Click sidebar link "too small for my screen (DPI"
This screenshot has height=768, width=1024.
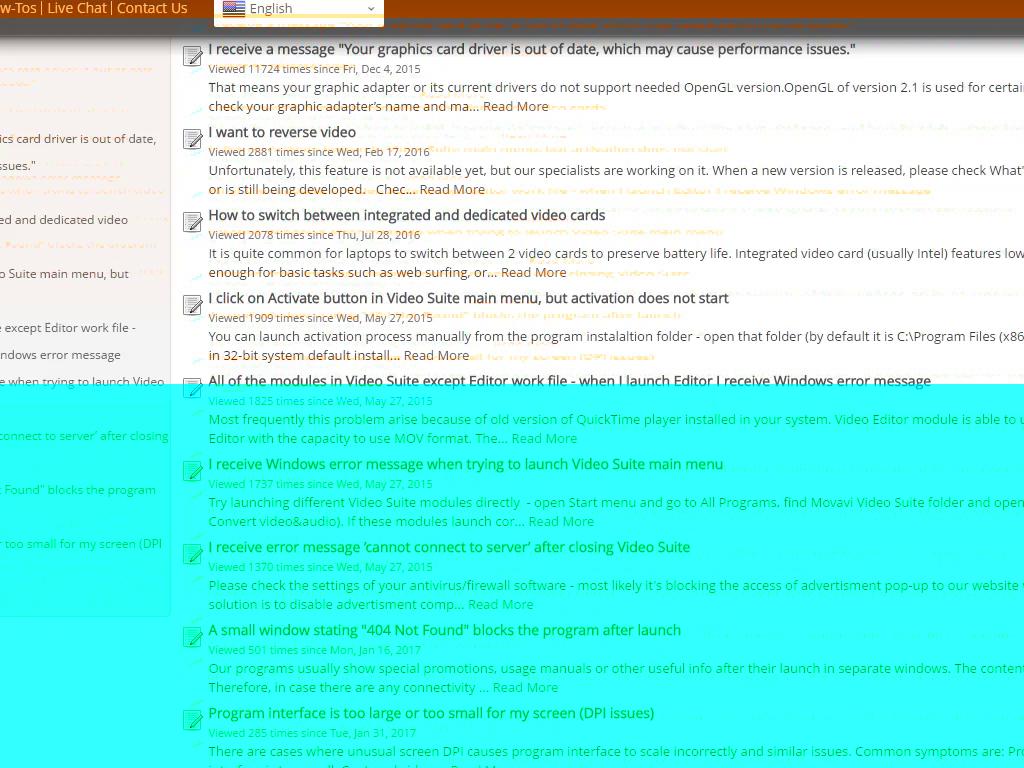tap(81, 543)
